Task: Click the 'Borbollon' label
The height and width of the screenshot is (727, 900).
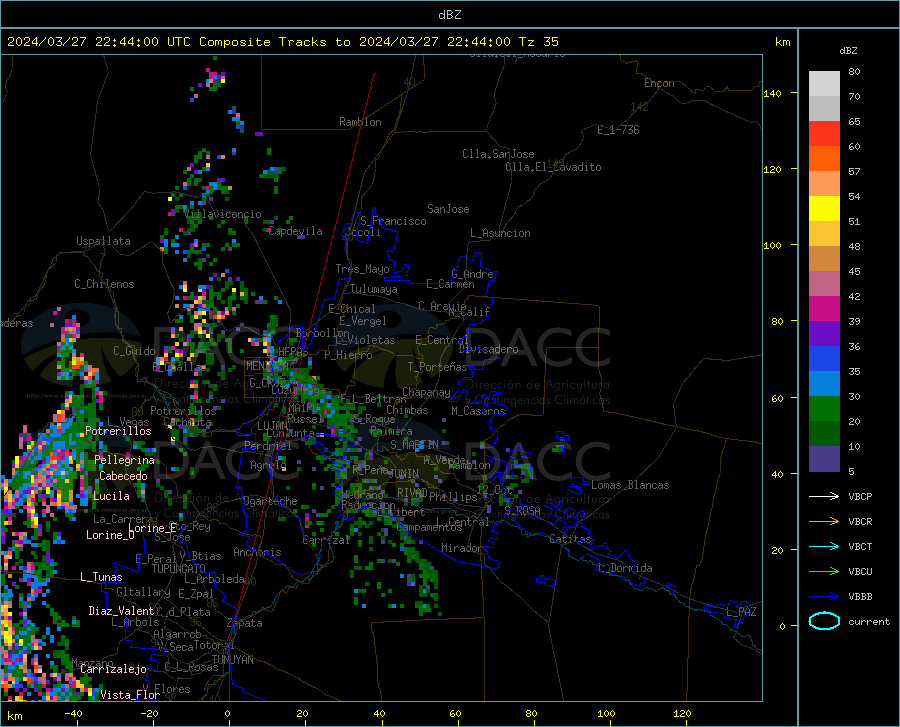Action: (323, 333)
